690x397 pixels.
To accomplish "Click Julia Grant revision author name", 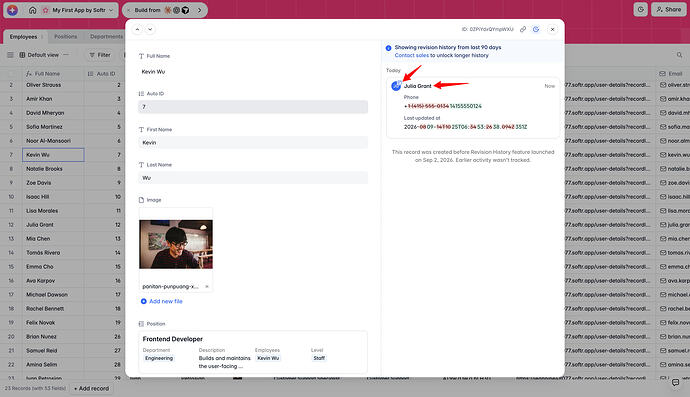I will (x=418, y=86).
